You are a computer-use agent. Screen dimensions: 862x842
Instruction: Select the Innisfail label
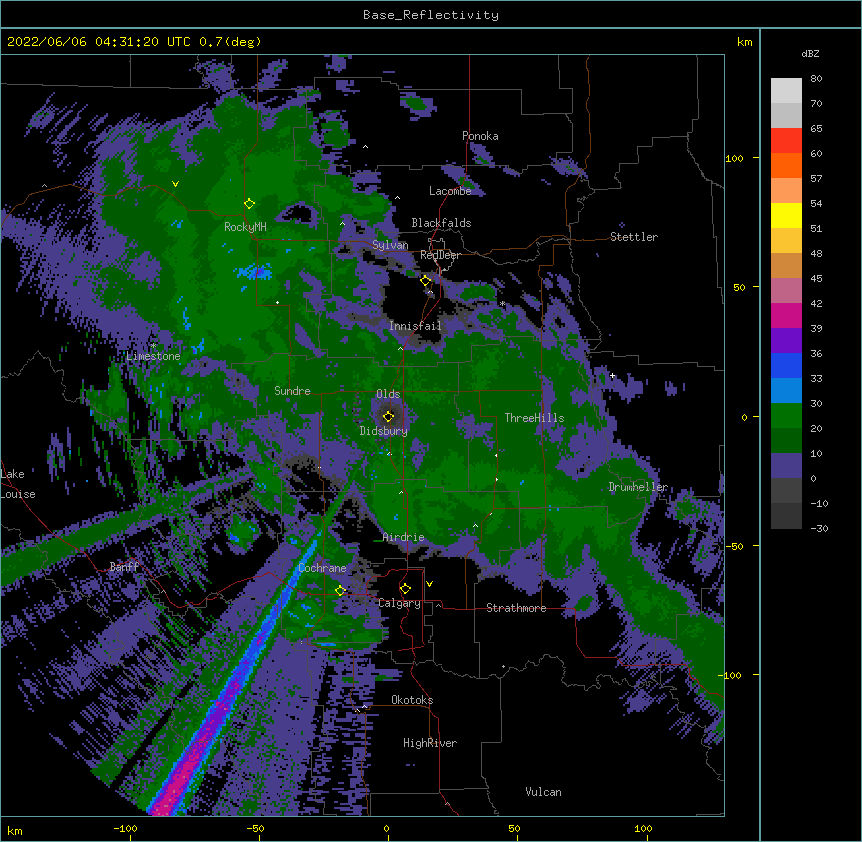(415, 326)
